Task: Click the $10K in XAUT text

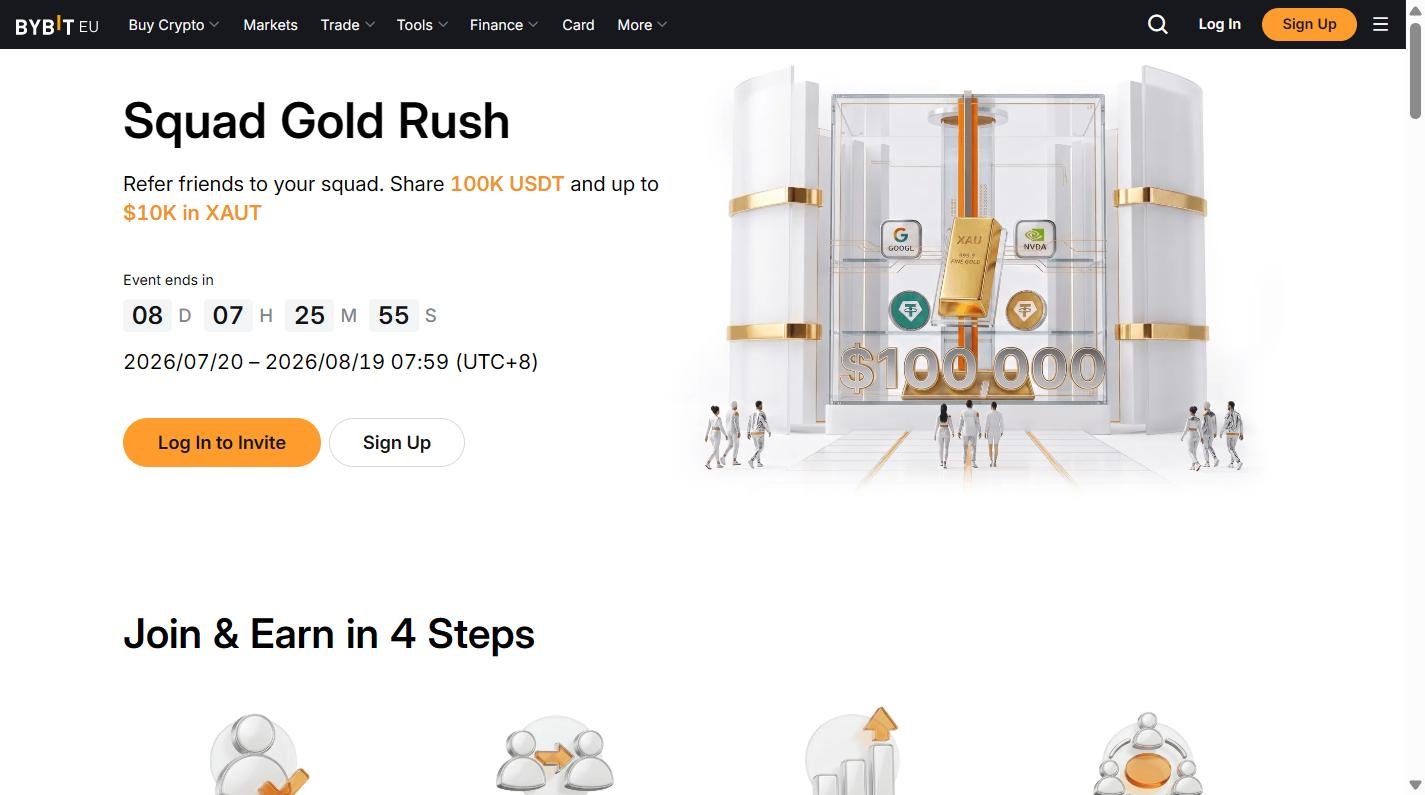Action: (192, 213)
